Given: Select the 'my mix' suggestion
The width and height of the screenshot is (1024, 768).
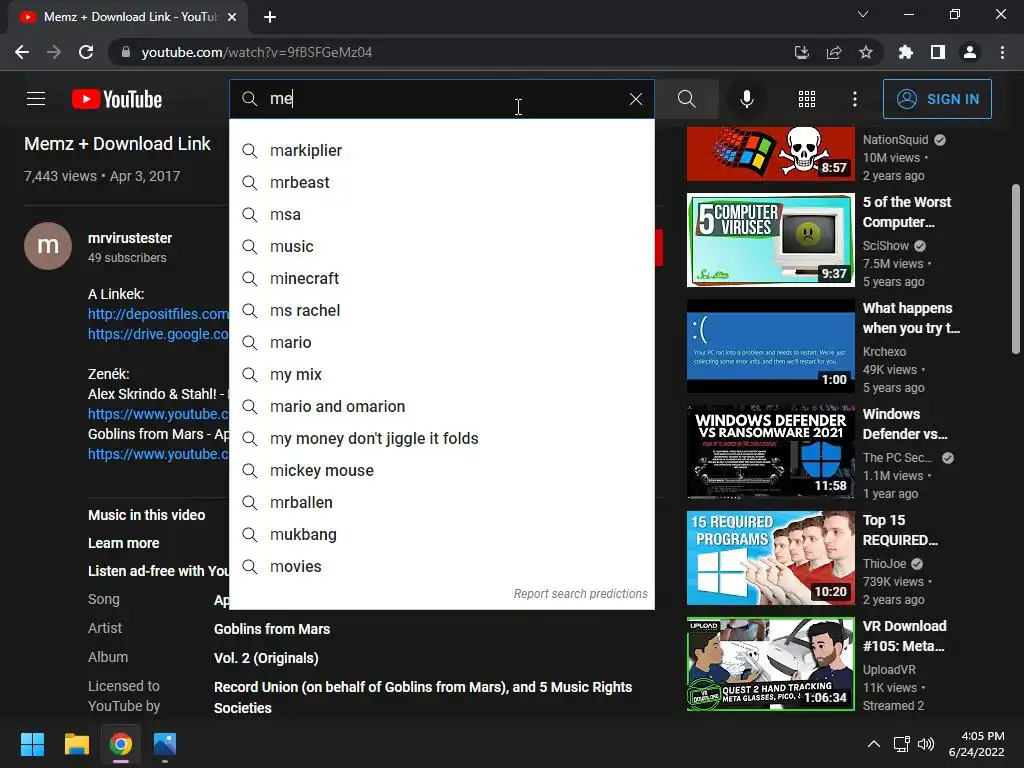Looking at the screenshot, I should tap(441, 375).
